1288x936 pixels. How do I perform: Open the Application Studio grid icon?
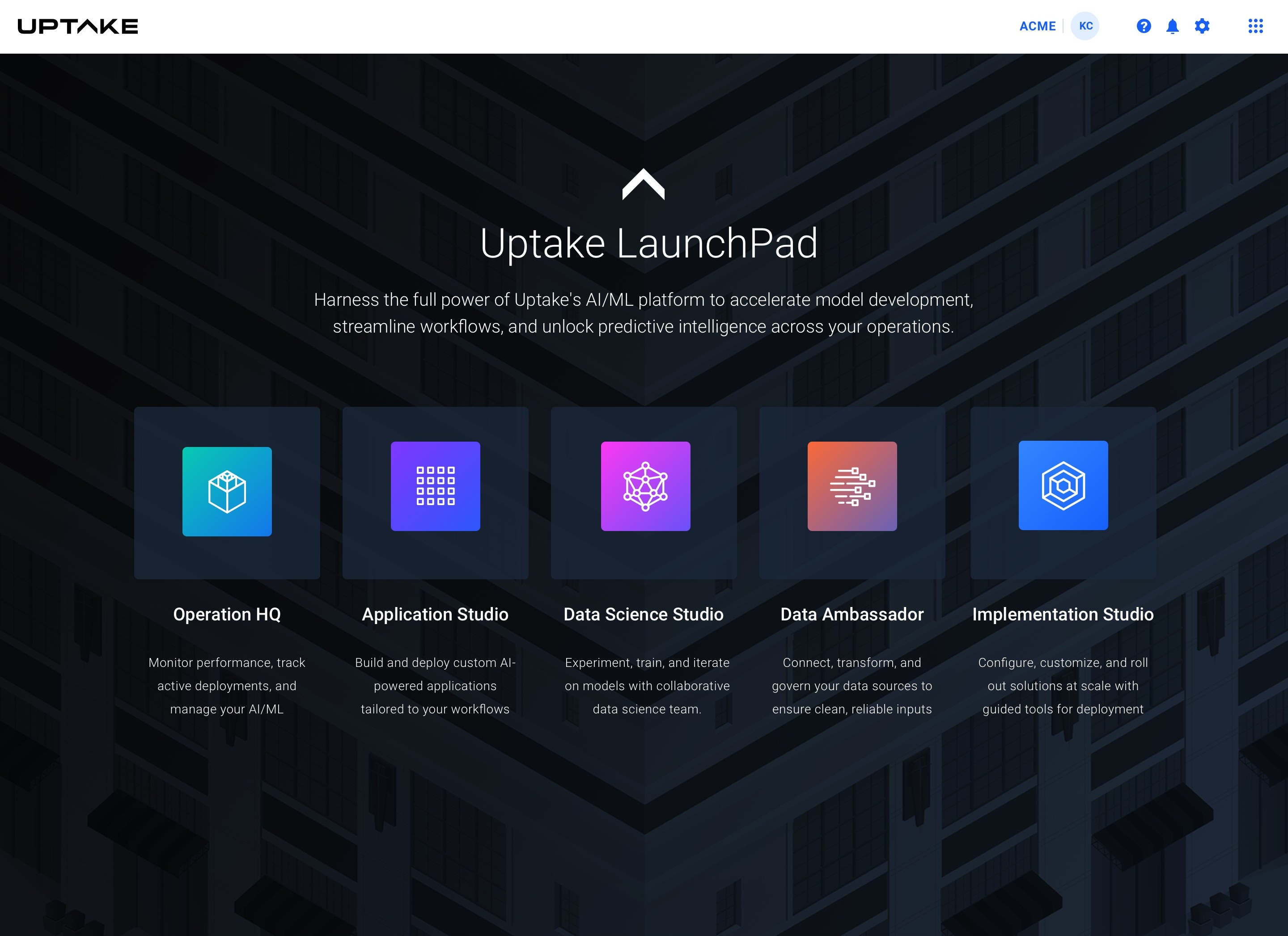(x=435, y=486)
